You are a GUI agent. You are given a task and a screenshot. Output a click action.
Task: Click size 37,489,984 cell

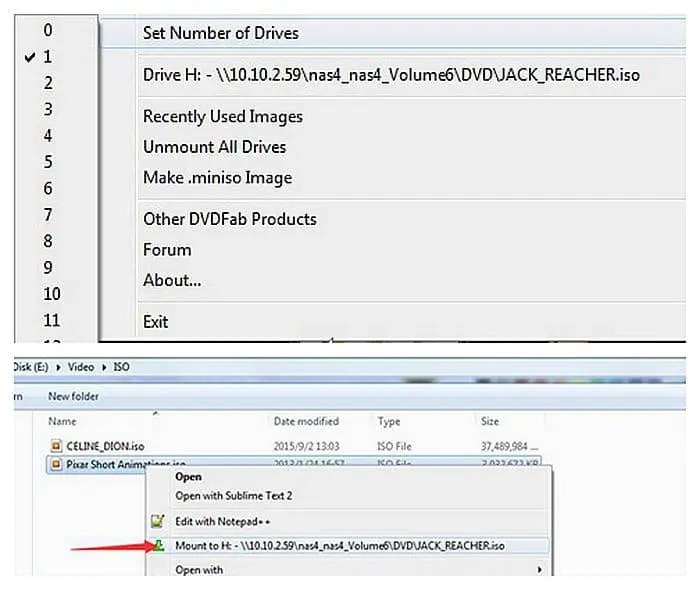[x=509, y=446]
